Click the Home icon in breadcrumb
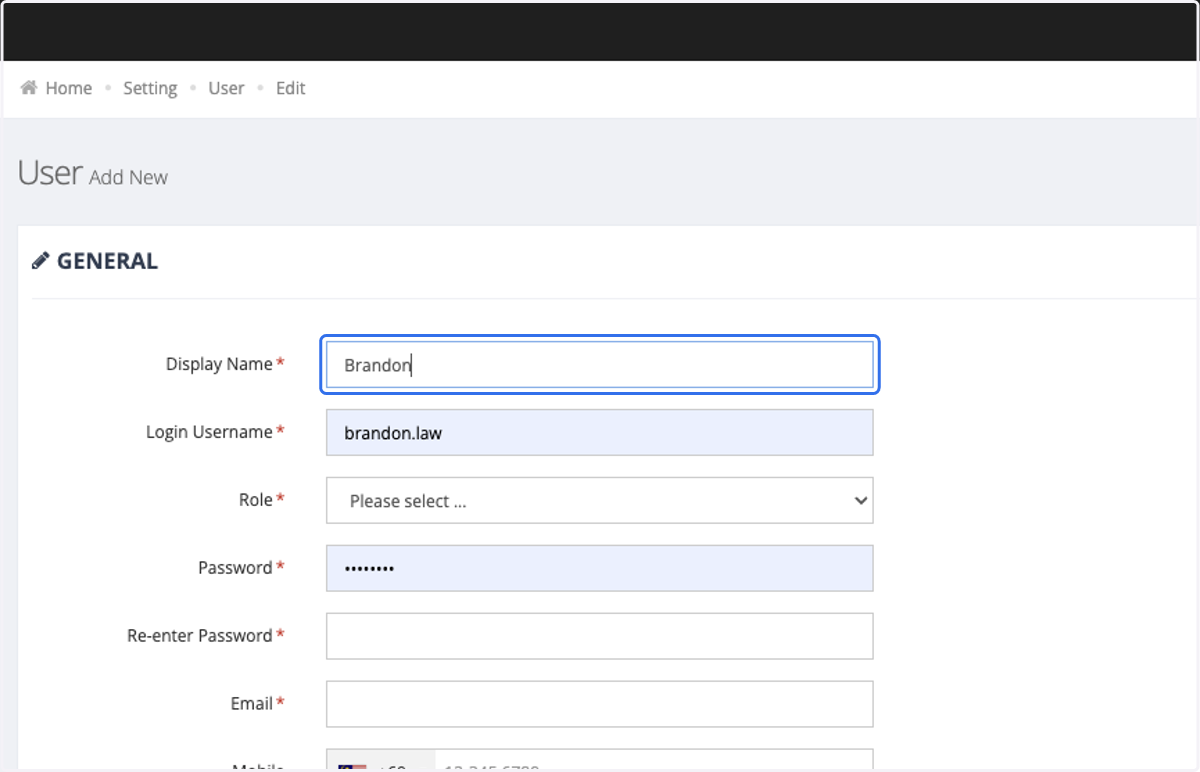1200x772 pixels. coord(29,88)
